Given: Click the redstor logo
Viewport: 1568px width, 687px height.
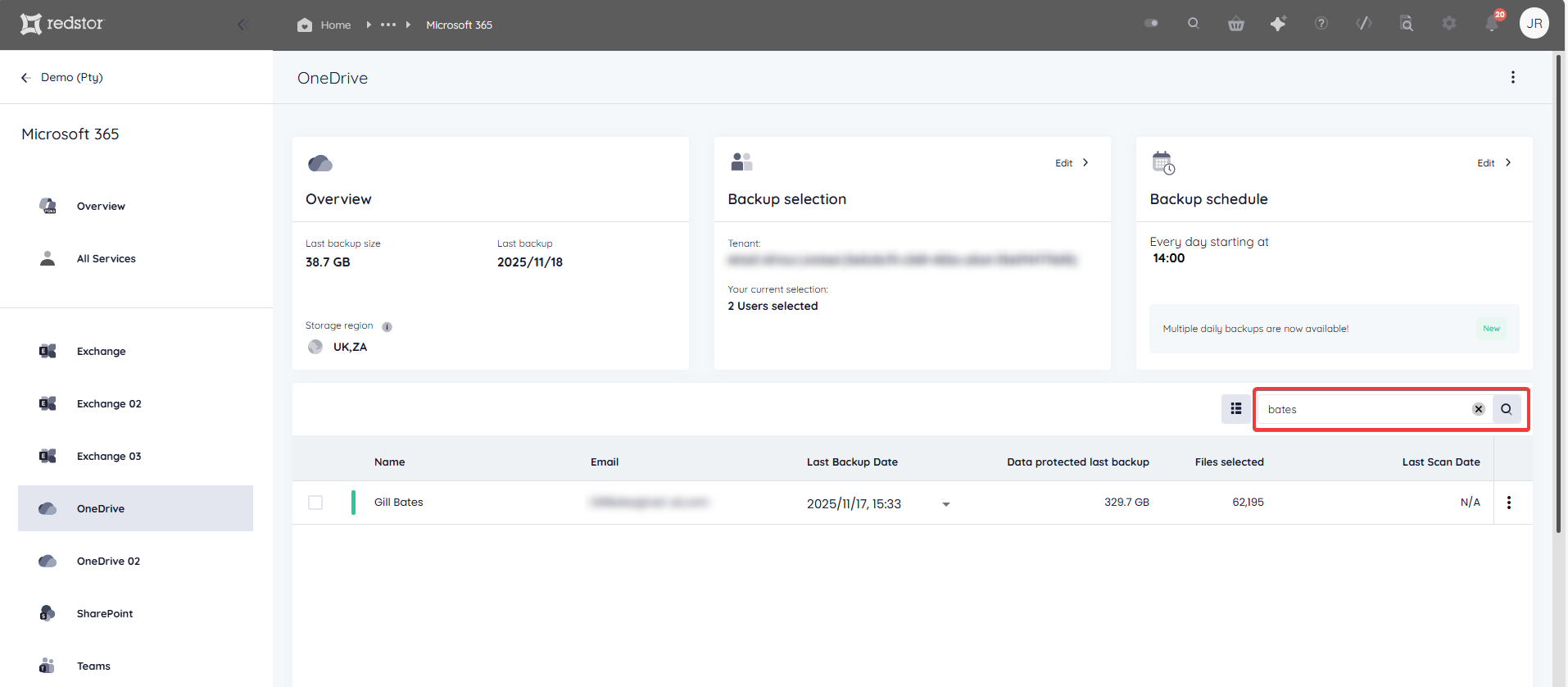Looking at the screenshot, I should [62, 24].
